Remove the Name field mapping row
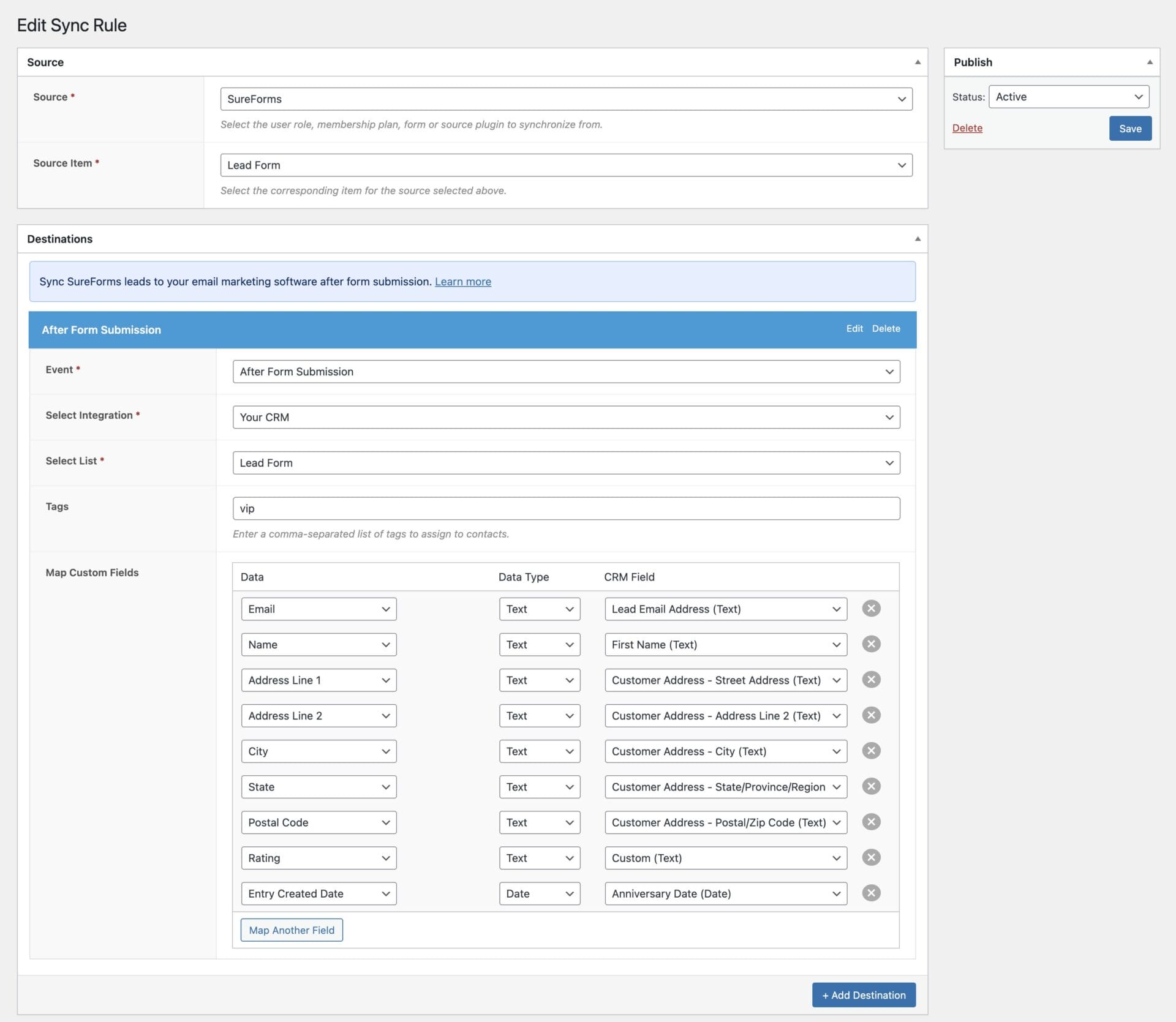Image resolution: width=1176 pixels, height=1022 pixels. pyautogui.click(x=871, y=644)
